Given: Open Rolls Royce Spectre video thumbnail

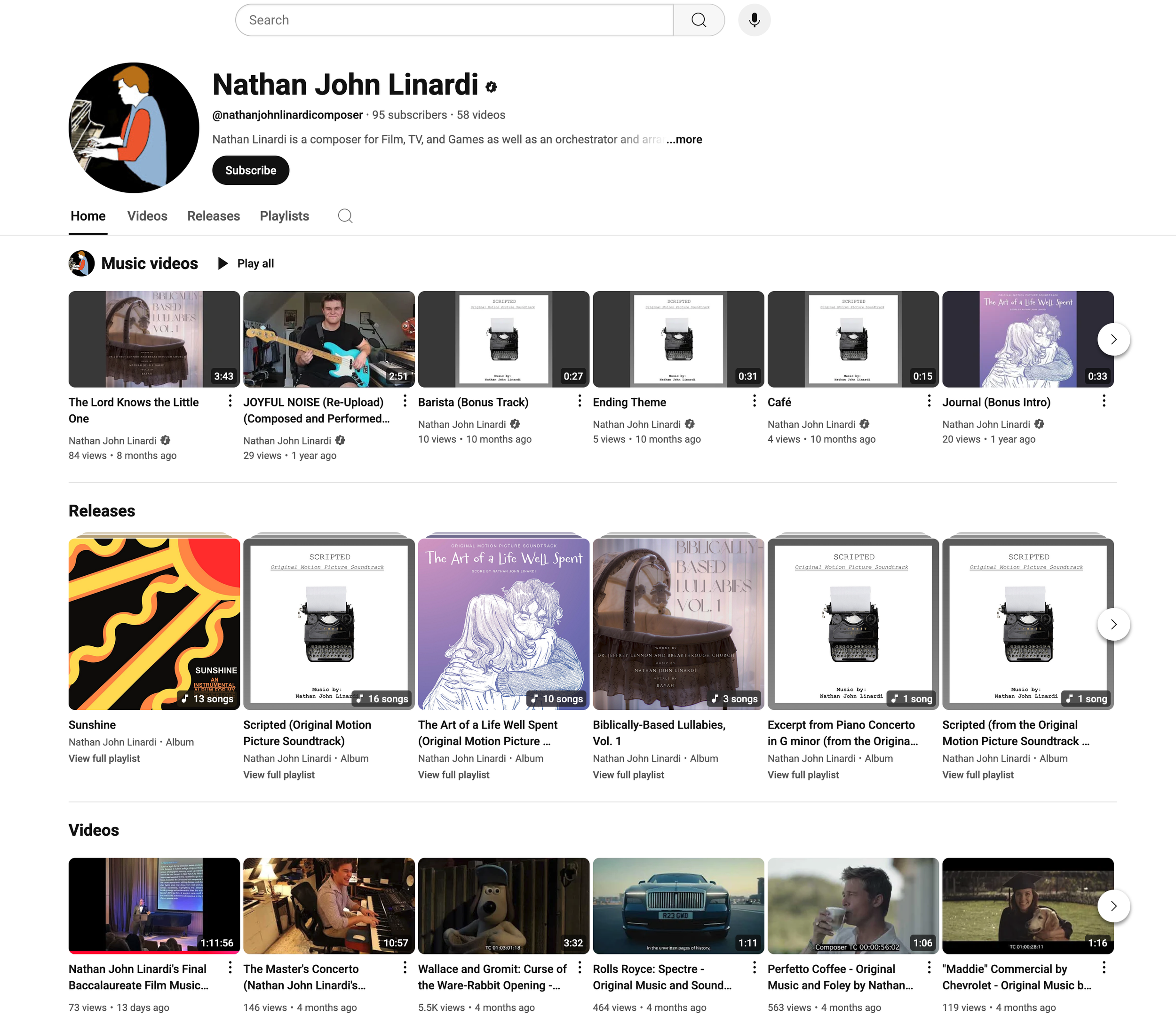Looking at the screenshot, I should click(x=678, y=906).
